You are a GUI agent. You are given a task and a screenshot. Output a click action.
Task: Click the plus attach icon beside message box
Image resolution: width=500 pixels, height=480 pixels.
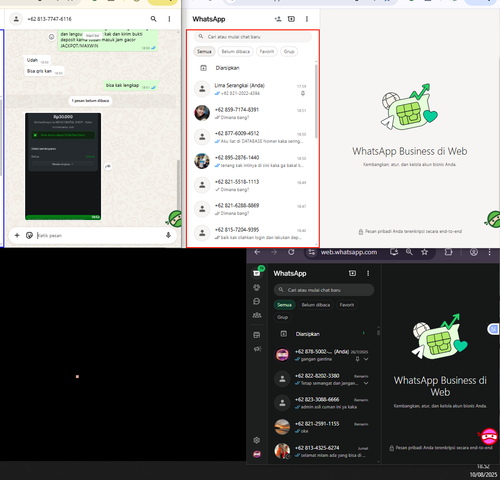[x=17, y=235]
